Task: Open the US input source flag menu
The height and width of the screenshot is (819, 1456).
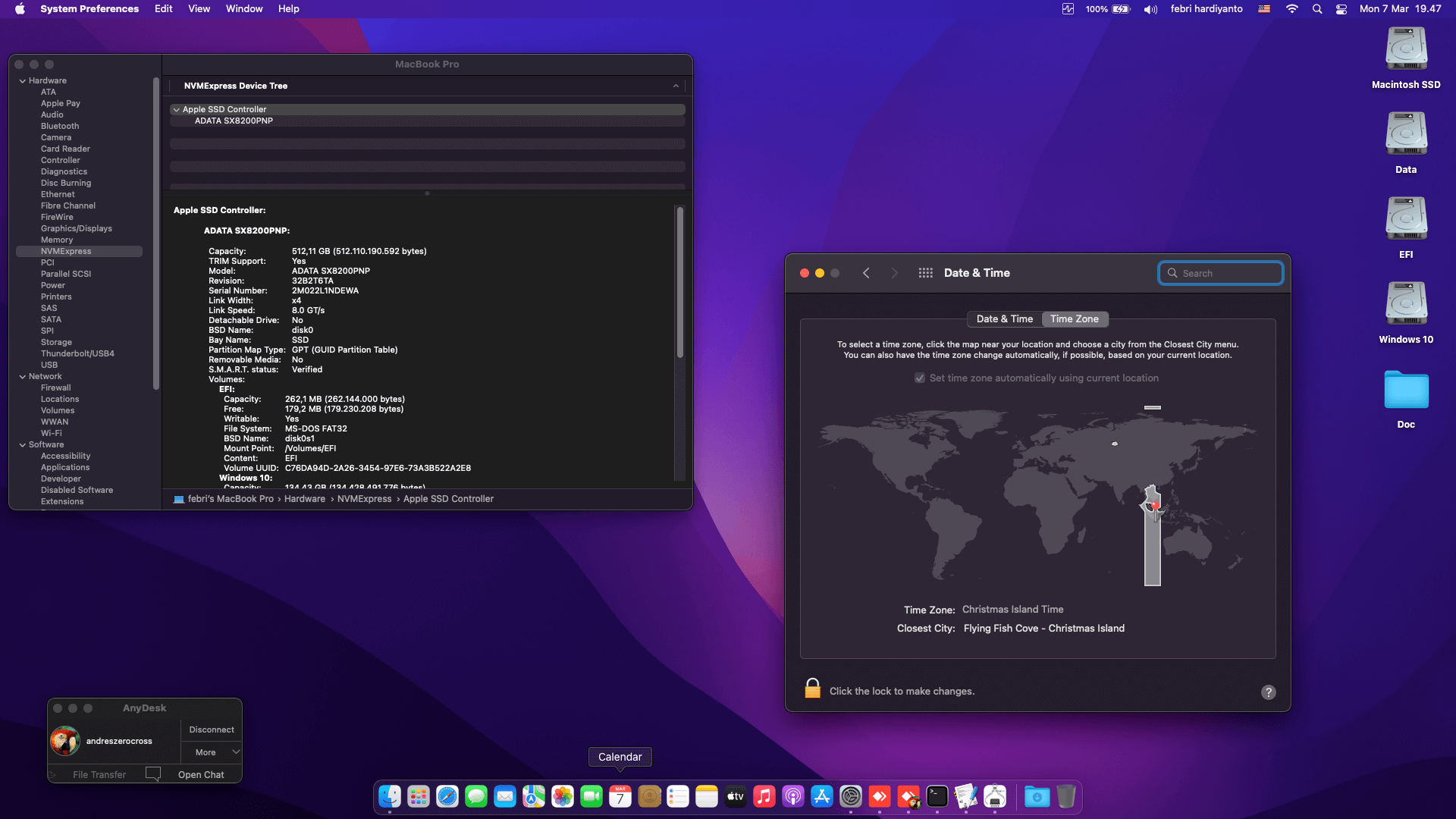Action: [1264, 9]
